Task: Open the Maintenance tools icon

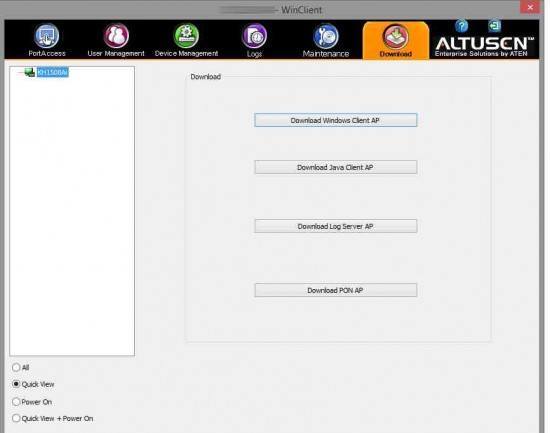Action: pyautogui.click(x=326, y=36)
